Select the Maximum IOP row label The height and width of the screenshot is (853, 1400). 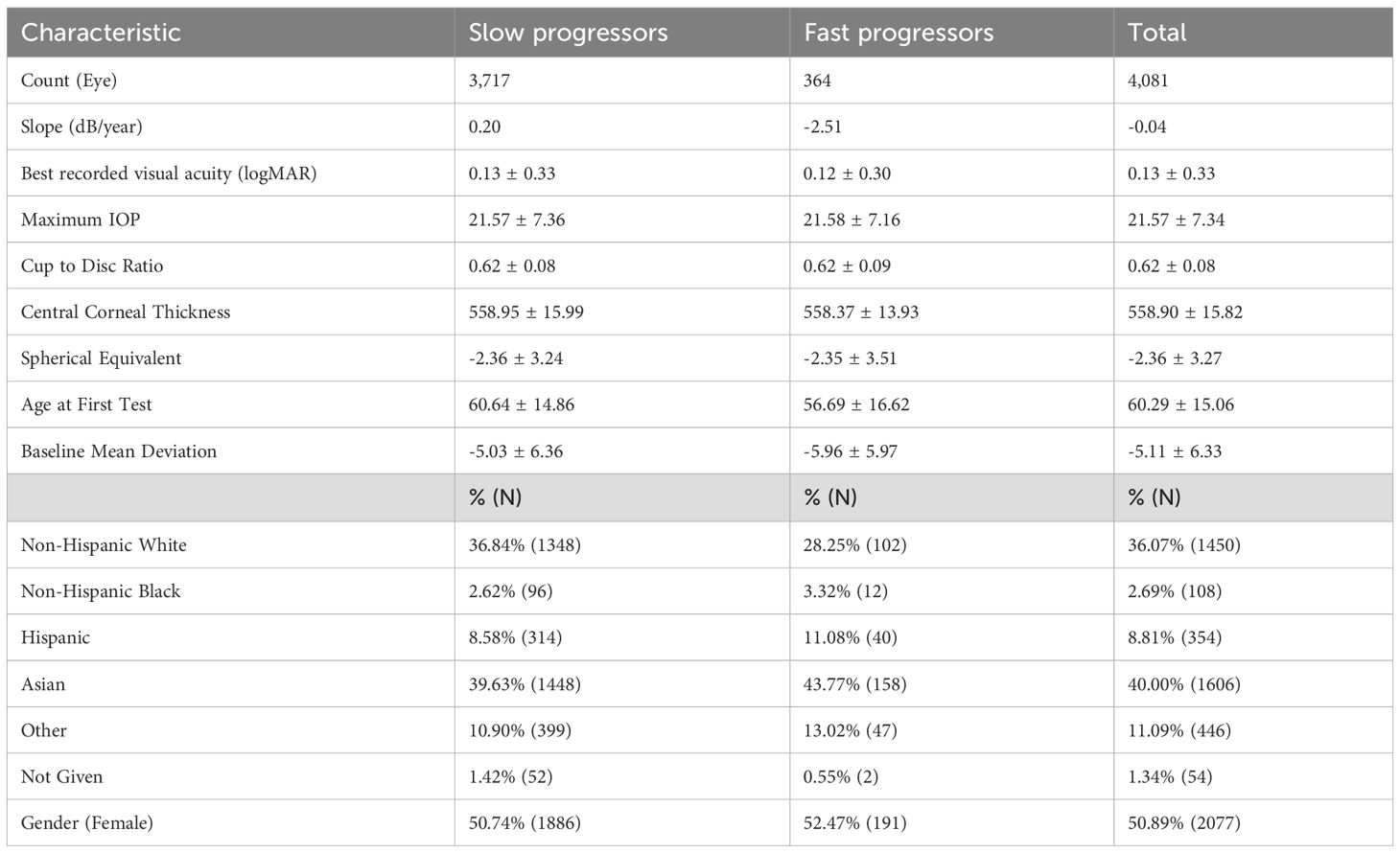(x=81, y=219)
